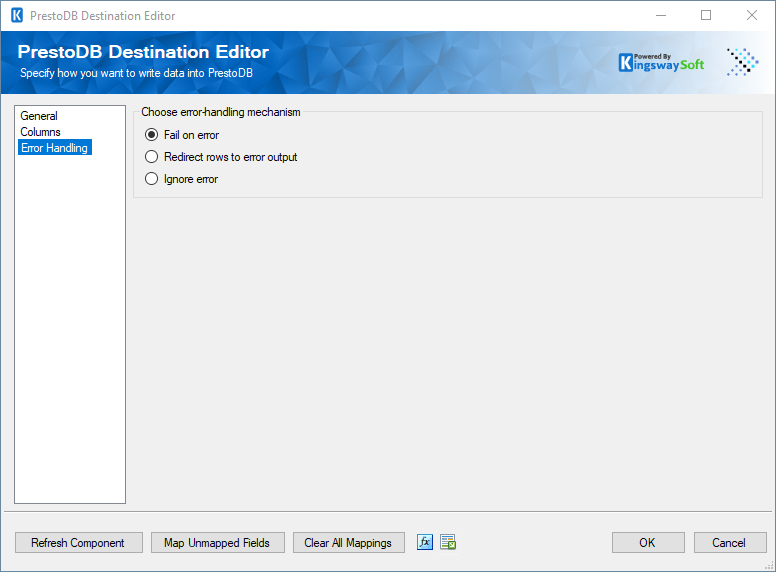
Task: Select the Ignore error radio button
Action: tap(182, 179)
